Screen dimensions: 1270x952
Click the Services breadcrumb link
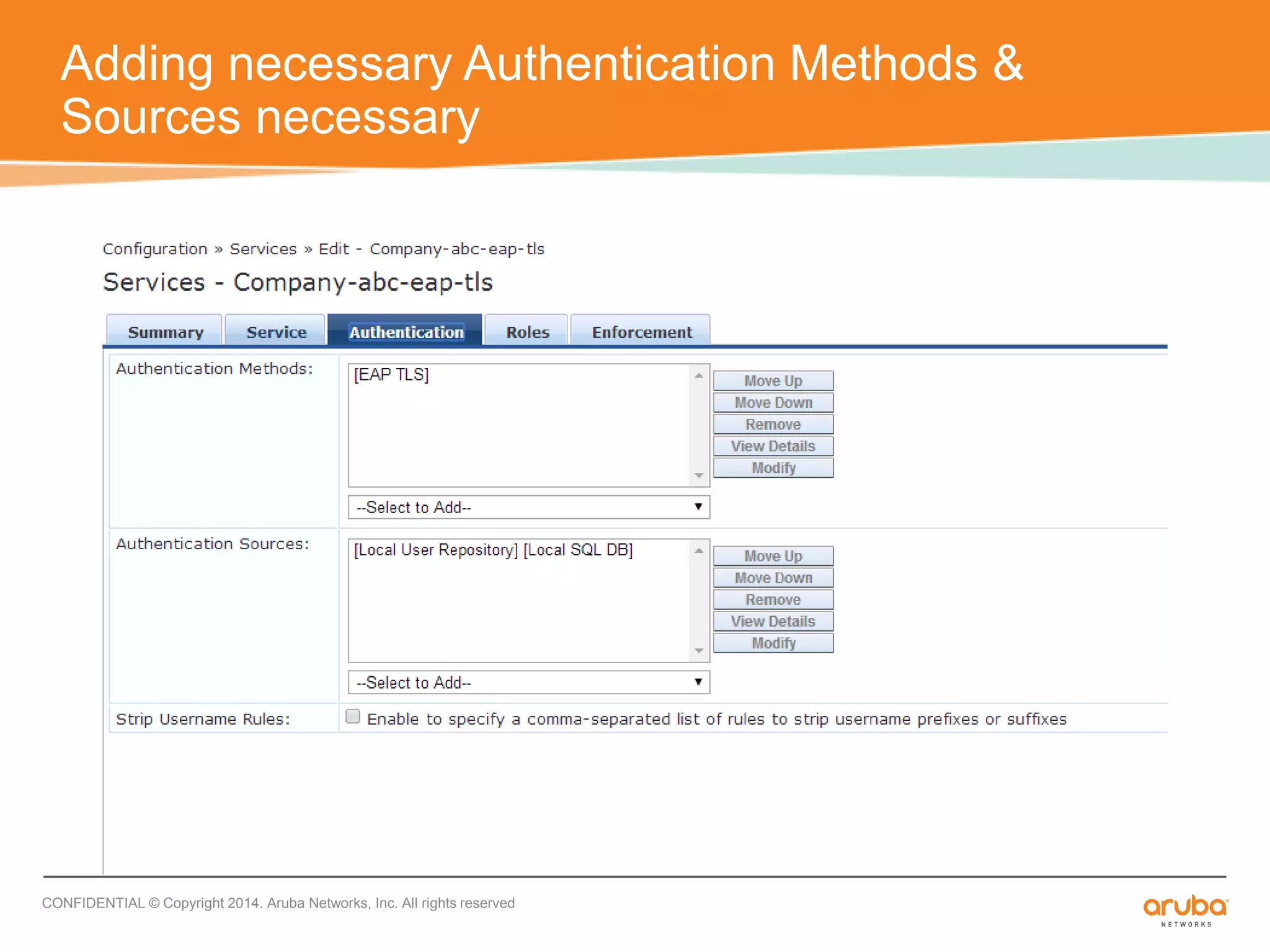tap(263, 249)
